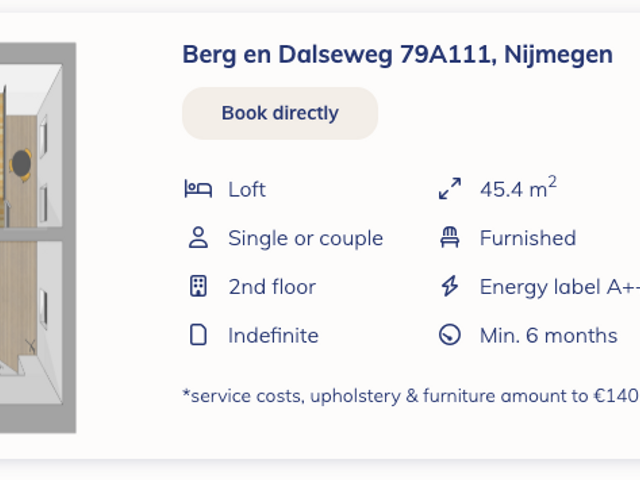Screen dimensions: 640x480
Task: Click the 2nd floor label
Action: pyautogui.click(x=271, y=287)
